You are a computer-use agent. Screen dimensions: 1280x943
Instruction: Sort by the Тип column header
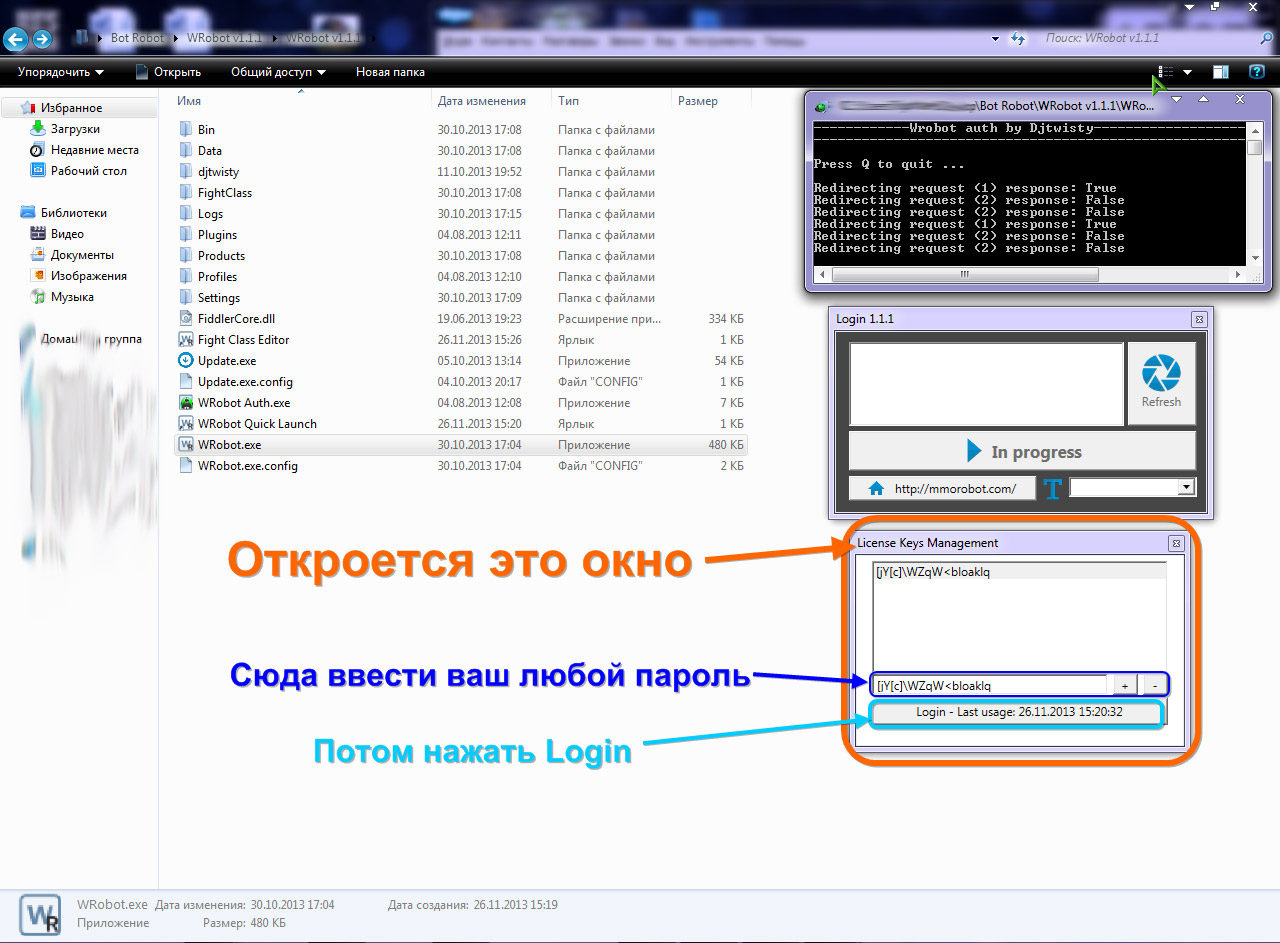[x=568, y=101]
